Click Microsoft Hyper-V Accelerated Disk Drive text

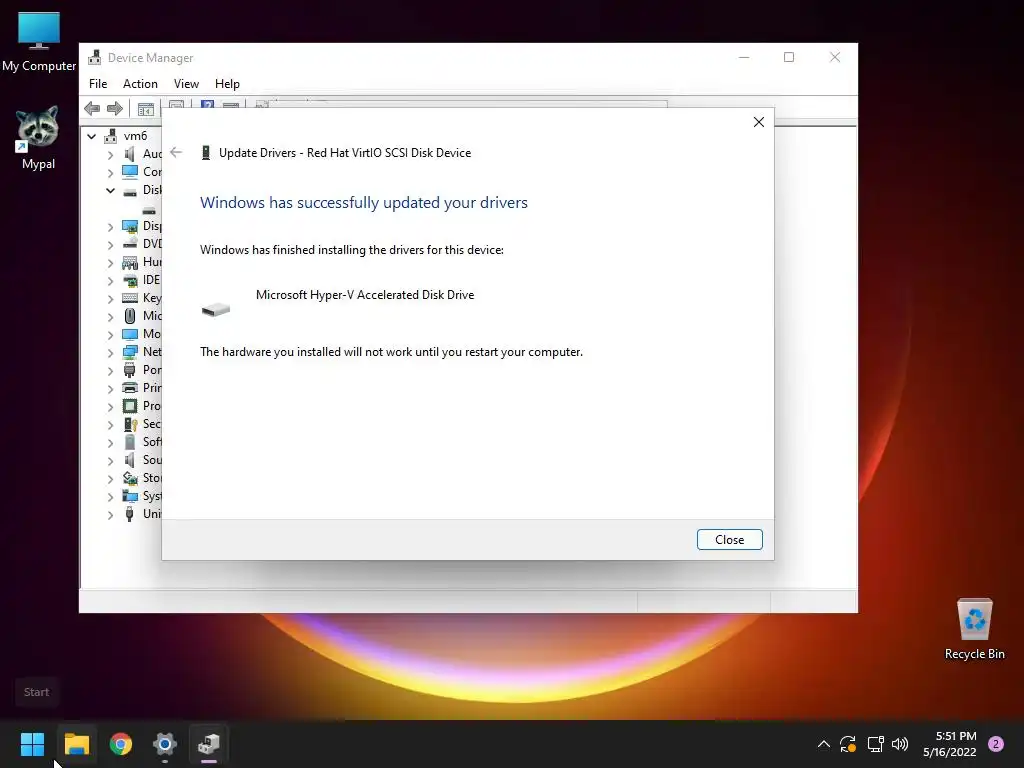(365, 295)
